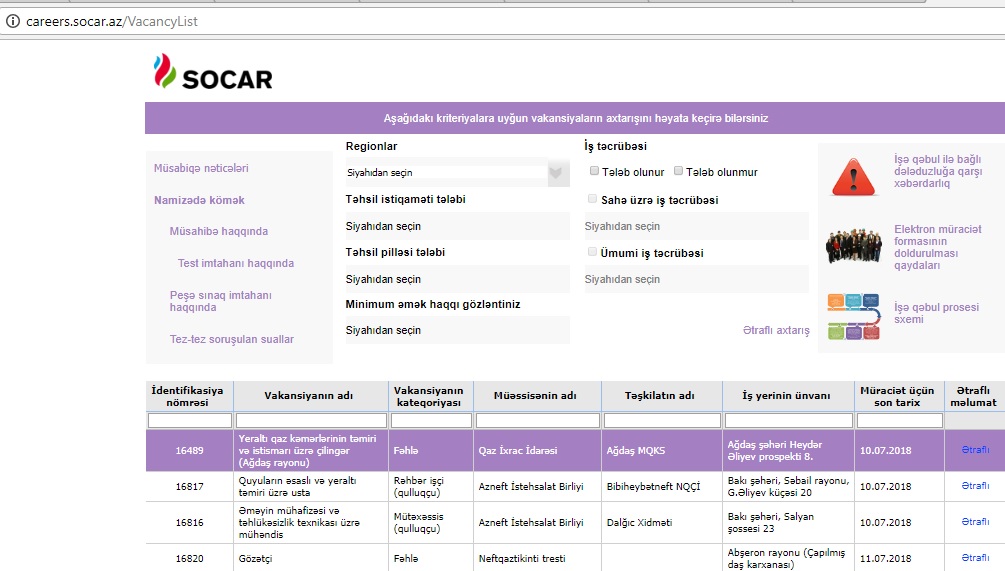Open Regionlar dropdown arrow
Image resolution: width=1005 pixels, height=571 pixels.
(556, 172)
